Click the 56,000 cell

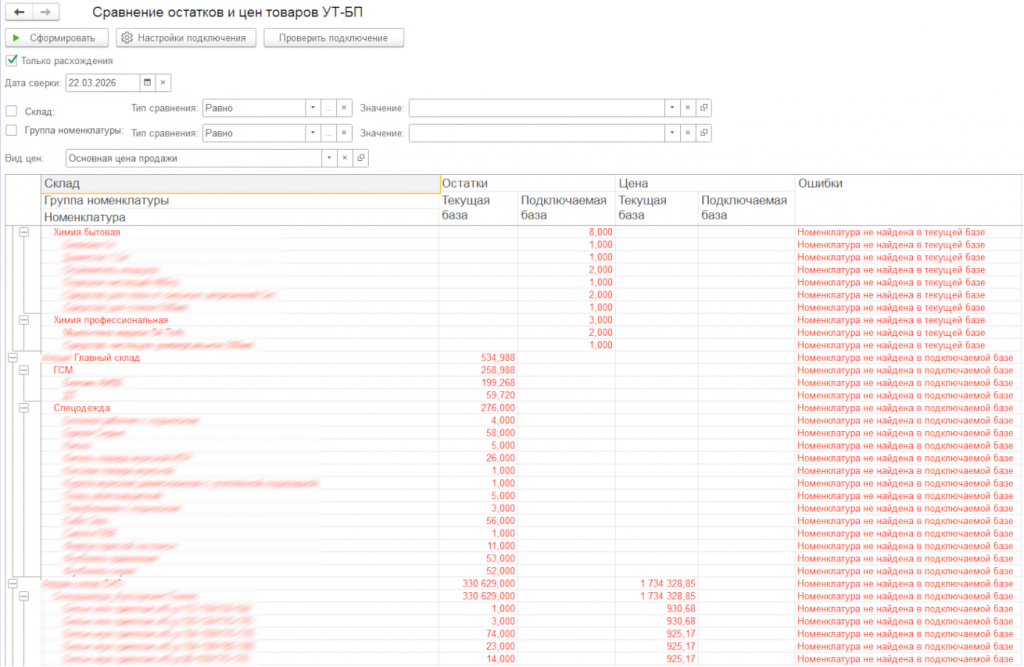500,521
